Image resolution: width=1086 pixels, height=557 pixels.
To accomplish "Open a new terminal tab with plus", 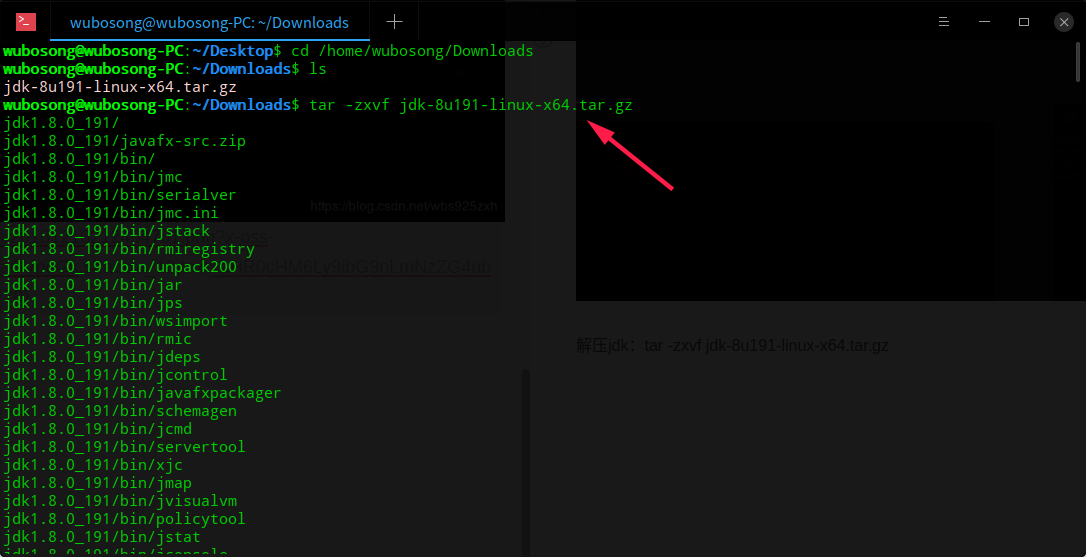I will pos(394,22).
